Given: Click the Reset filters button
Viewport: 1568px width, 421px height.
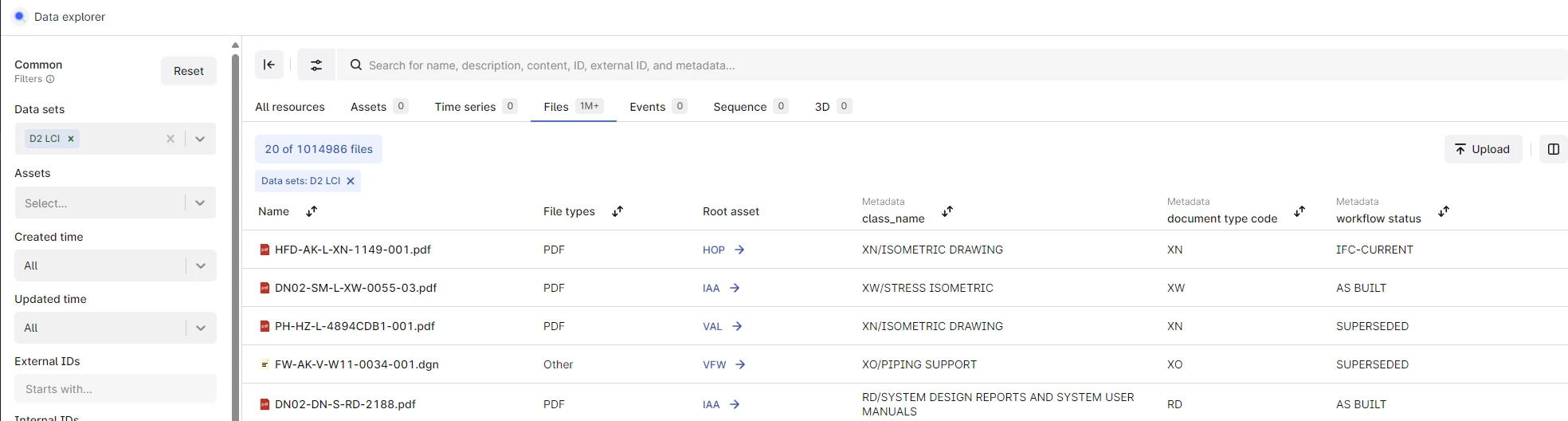Looking at the screenshot, I should [x=189, y=71].
